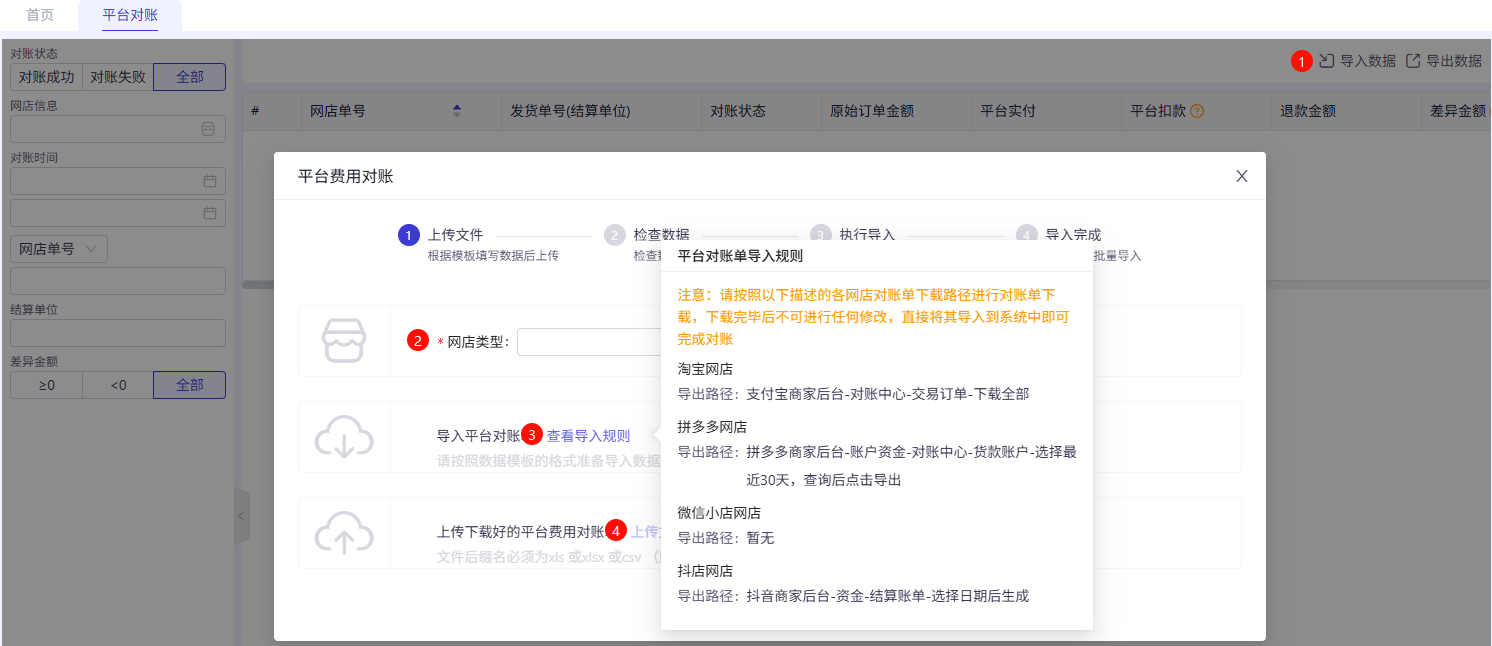1492x646 pixels.
Task: Select <0 差异金额 filter
Action: point(117,385)
